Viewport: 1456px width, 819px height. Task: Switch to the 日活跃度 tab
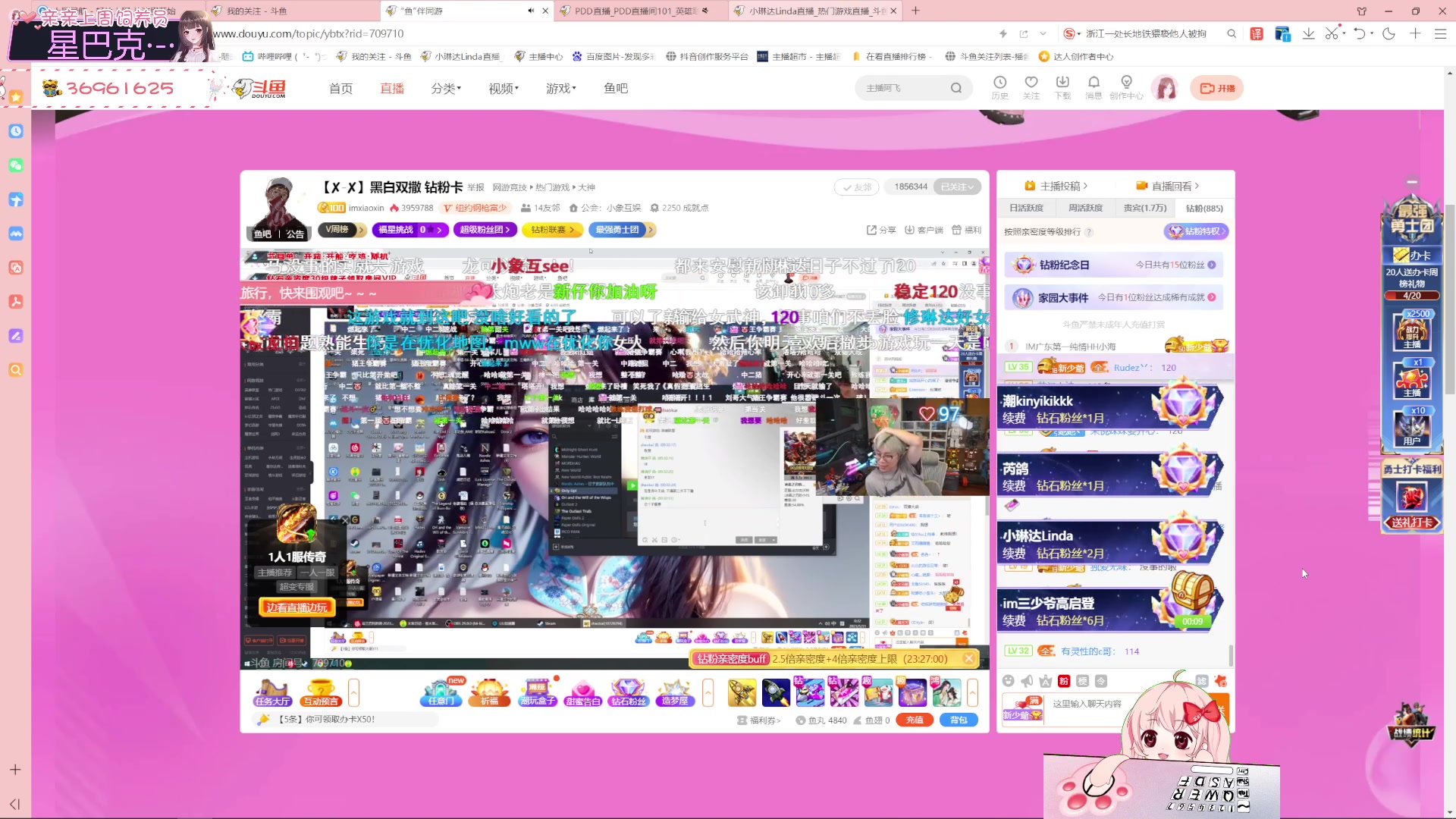pos(1026,208)
